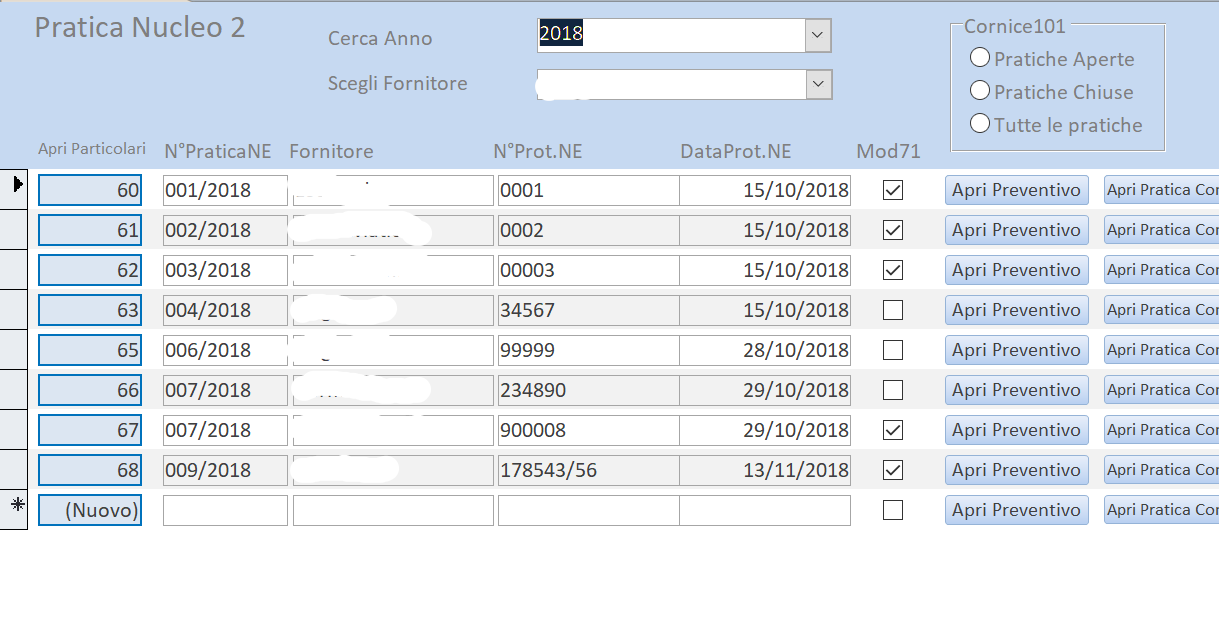Open the Scegli Fornitore dropdown arrow
The width and height of the screenshot is (1219, 617).
[x=819, y=84]
